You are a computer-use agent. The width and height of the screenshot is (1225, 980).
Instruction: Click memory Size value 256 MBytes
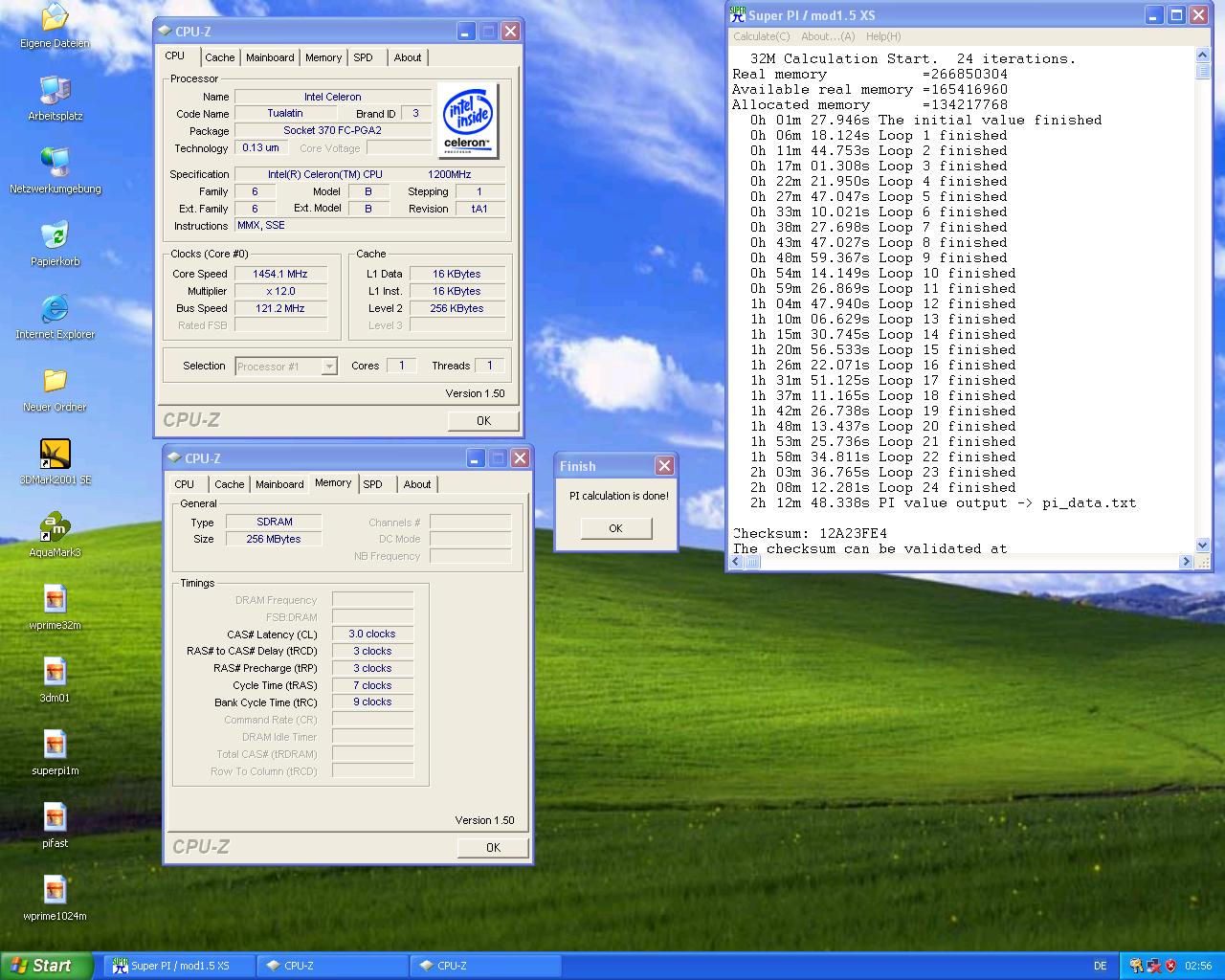275,539
